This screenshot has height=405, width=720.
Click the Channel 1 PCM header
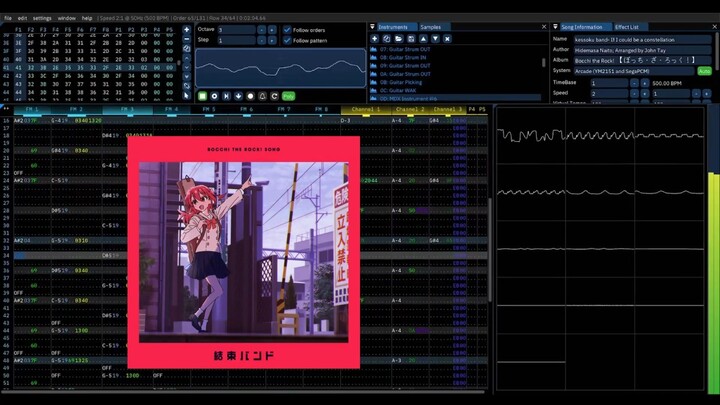tap(366, 109)
